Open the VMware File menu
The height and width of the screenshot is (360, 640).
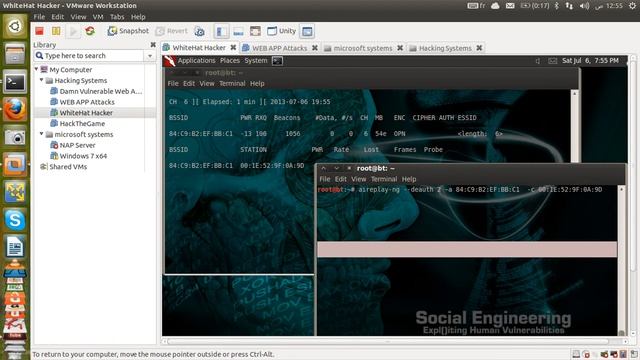pos(39,17)
